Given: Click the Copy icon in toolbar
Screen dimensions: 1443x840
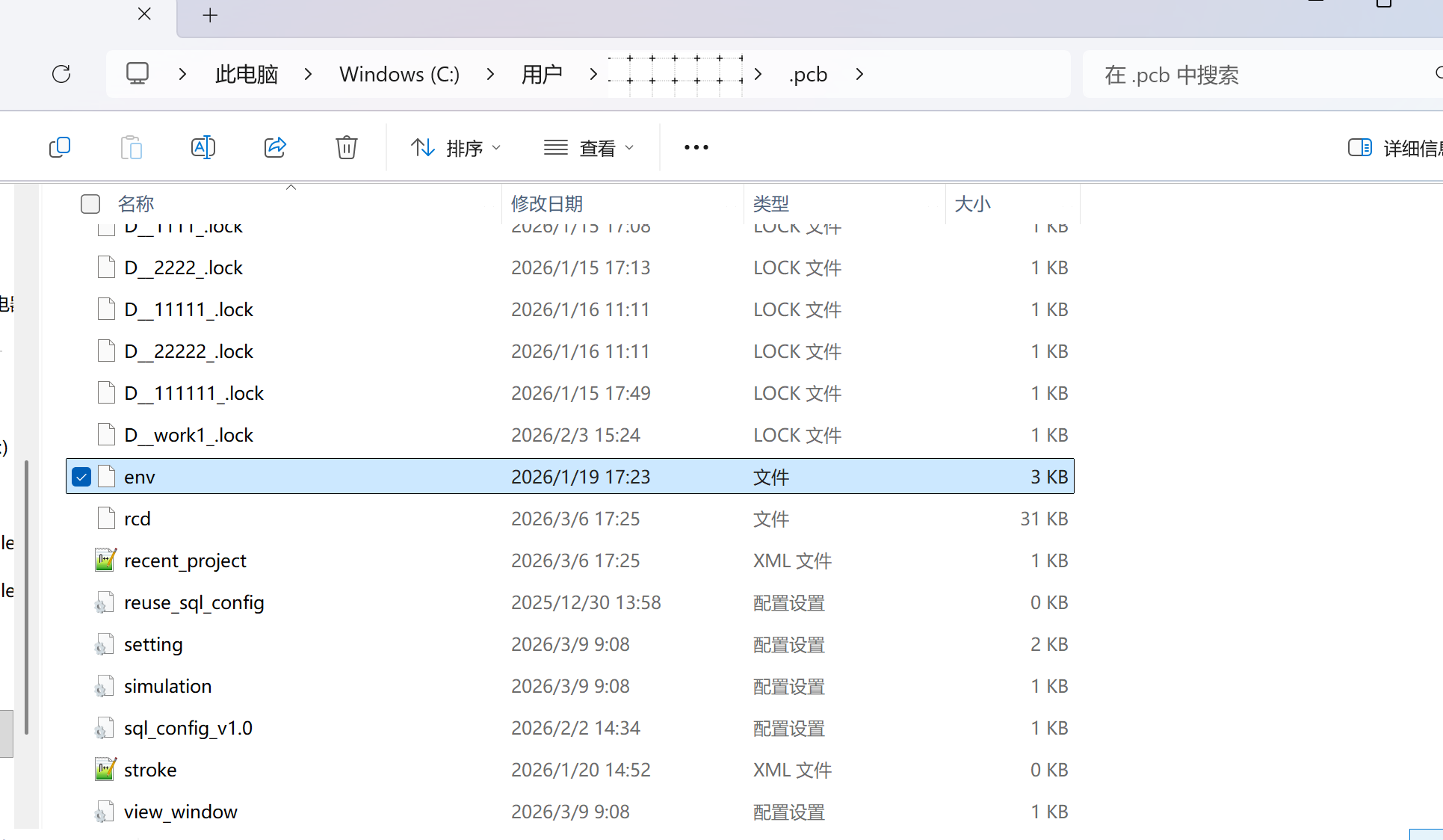Looking at the screenshot, I should click(60, 147).
